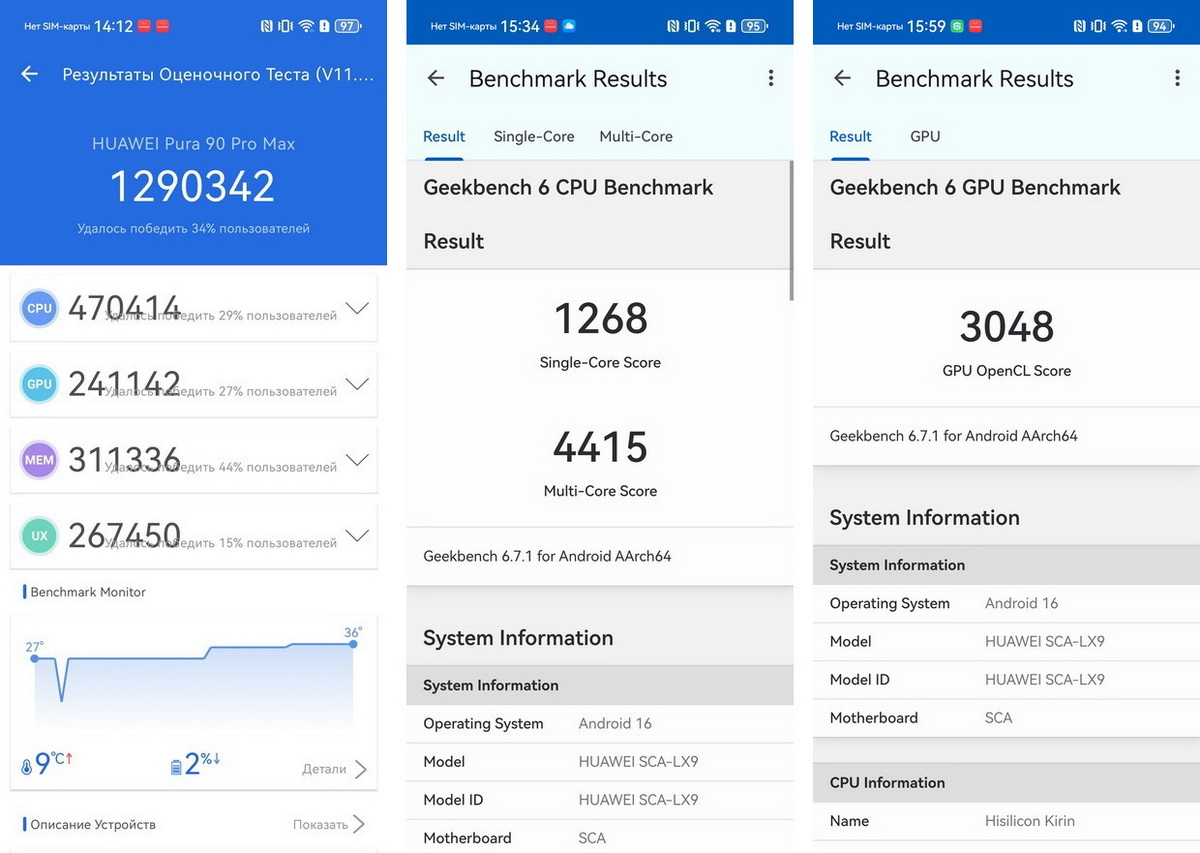This screenshot has height=853, width=1200.
Task: Tap the green notification icon at 15:59
Action: click(956, 26)
